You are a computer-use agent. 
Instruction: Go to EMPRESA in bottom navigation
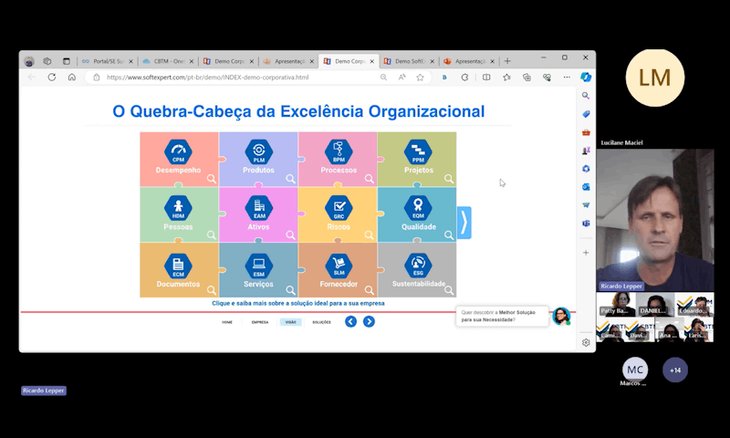tap(260, 322)
